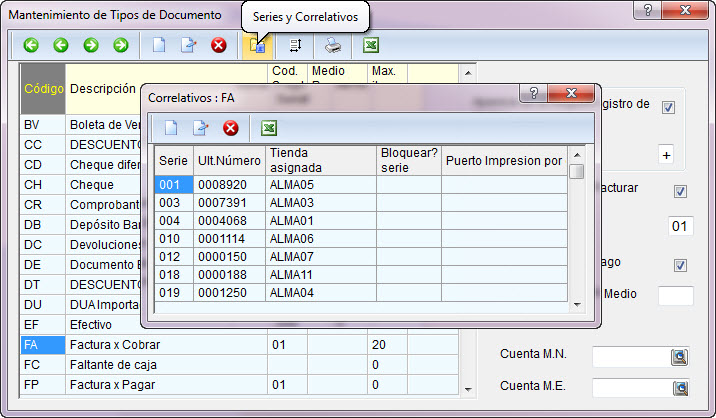Jump to last record with rightmost green arrow
716x418 pixels.
click(x=120, y=45)
